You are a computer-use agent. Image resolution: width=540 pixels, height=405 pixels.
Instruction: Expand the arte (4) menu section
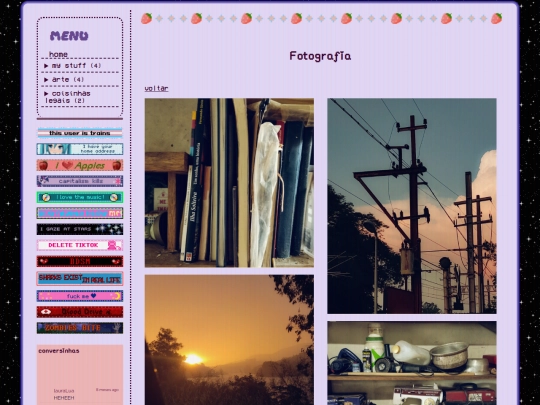(64, 80)
